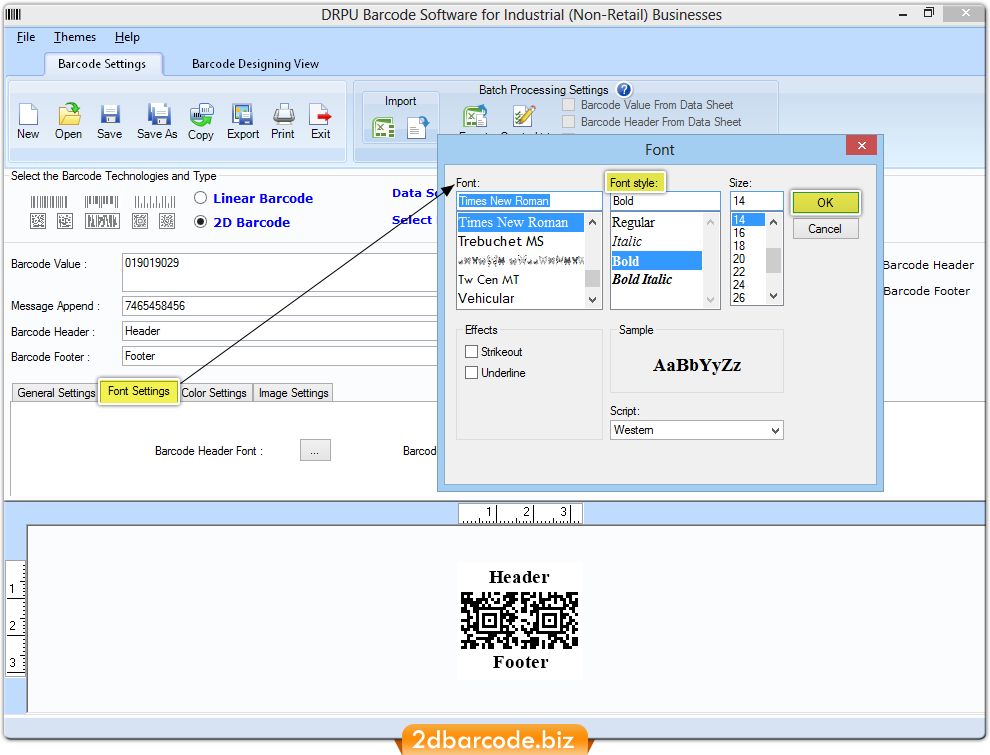Image resolution: width=990 pixels, height=755 pixels.
Task: Select second 2D barcode sample icon
Action: point(65,221)
